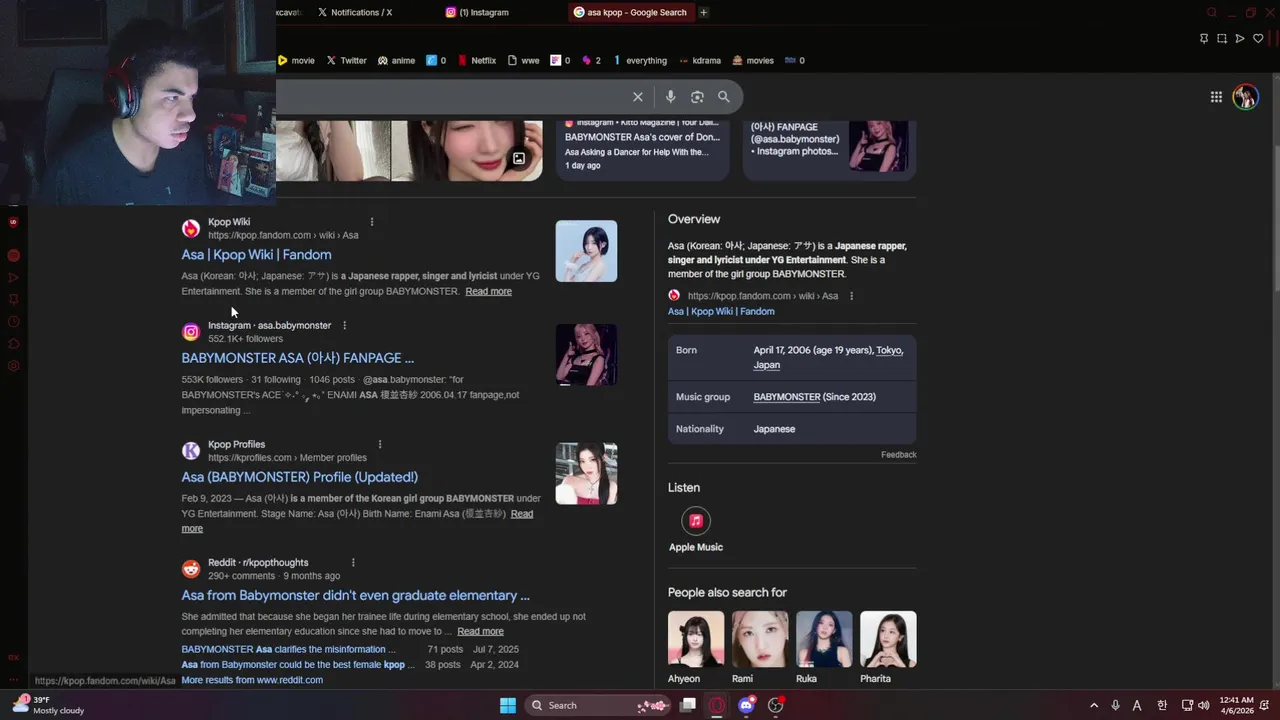1280x720 pixels.
Task: View Ahyeon in People also search for
Action: pyautogui.click(x=696, y=648)
